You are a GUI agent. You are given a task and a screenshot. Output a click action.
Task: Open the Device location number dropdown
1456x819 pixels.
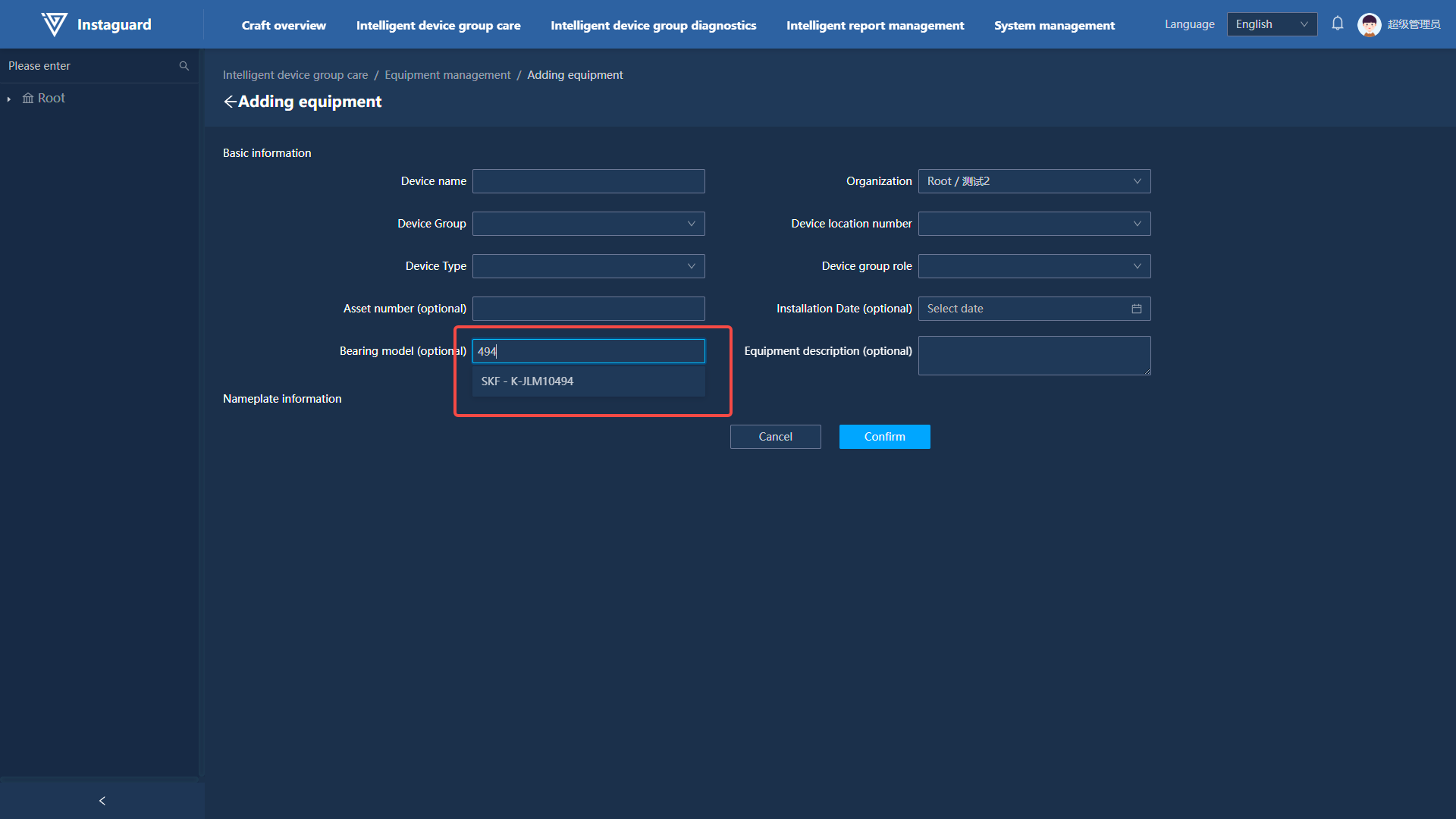(1034, 224)
